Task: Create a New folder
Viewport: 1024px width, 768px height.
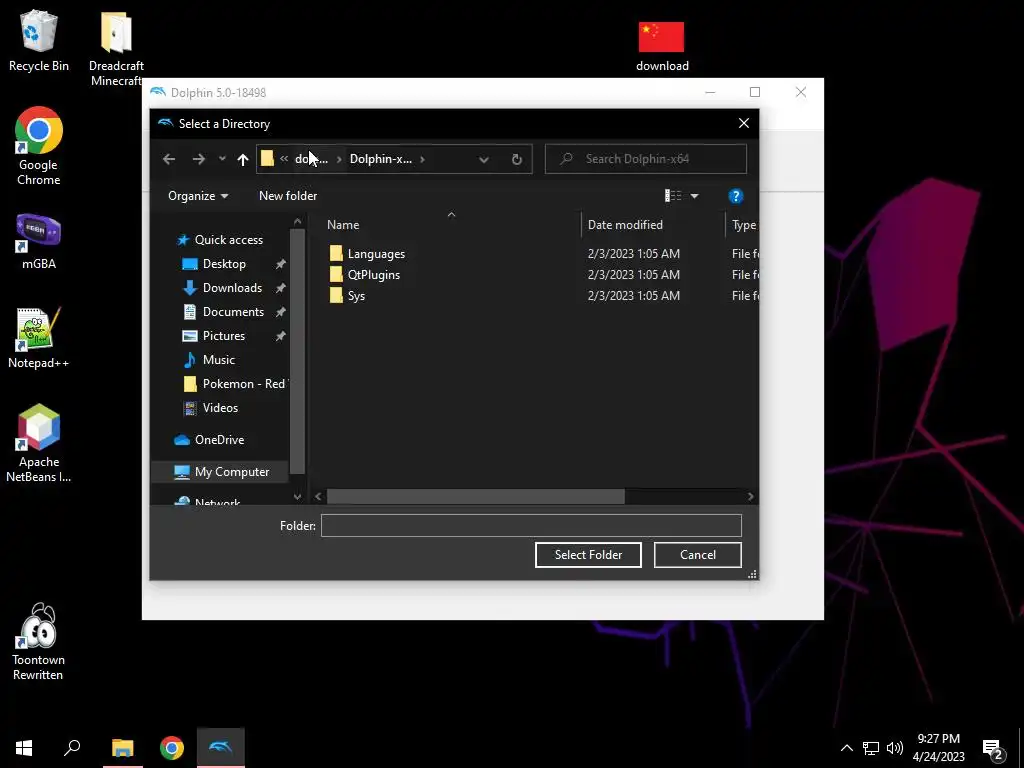Action: tap(288, 196)
